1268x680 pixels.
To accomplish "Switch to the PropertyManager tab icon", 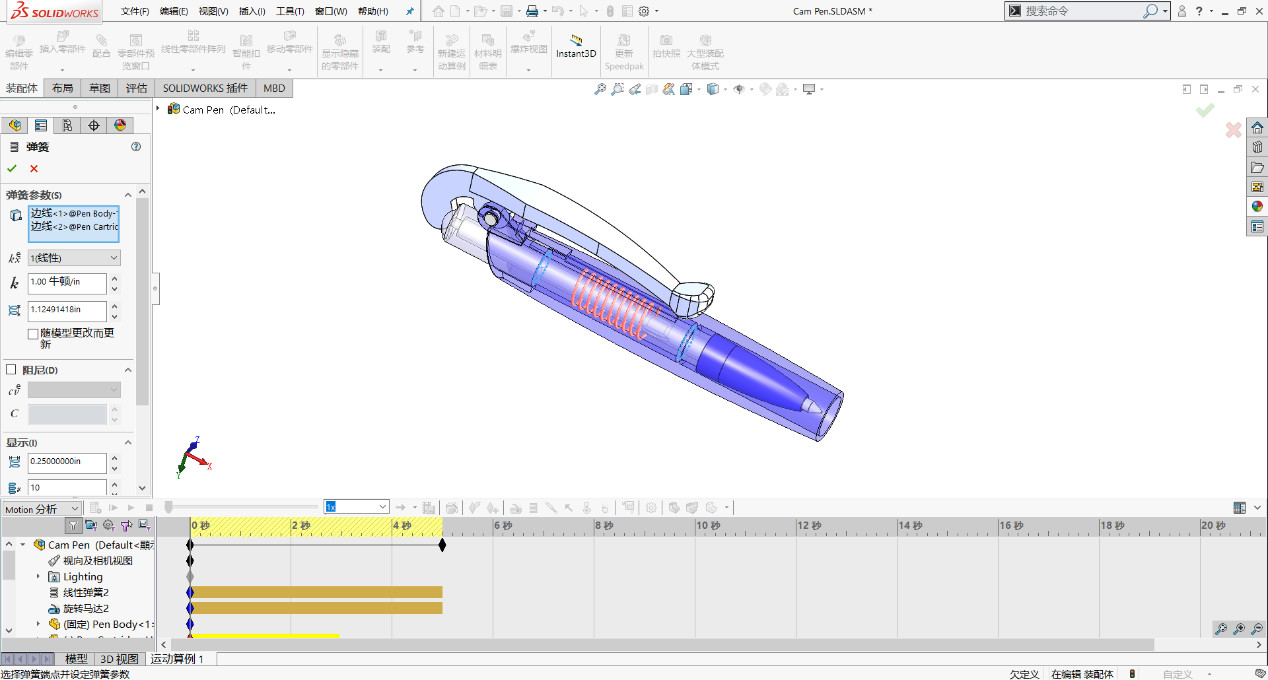I will pyautogui.click(x=41, y=125).
